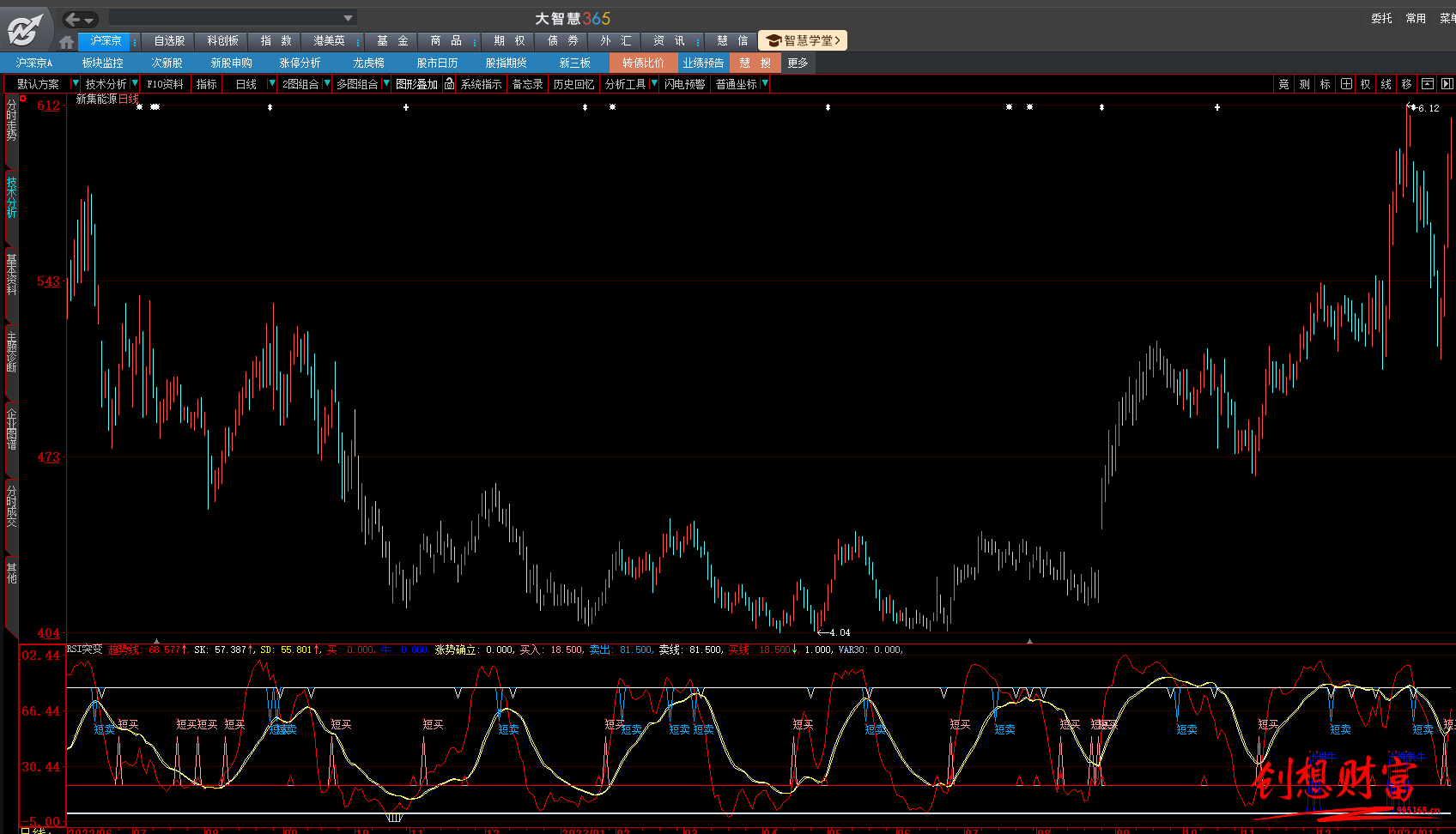Expand the top search box dropdown arrow
The height and width of the screenshot is (834, 1456).
[x=348, y=18]
